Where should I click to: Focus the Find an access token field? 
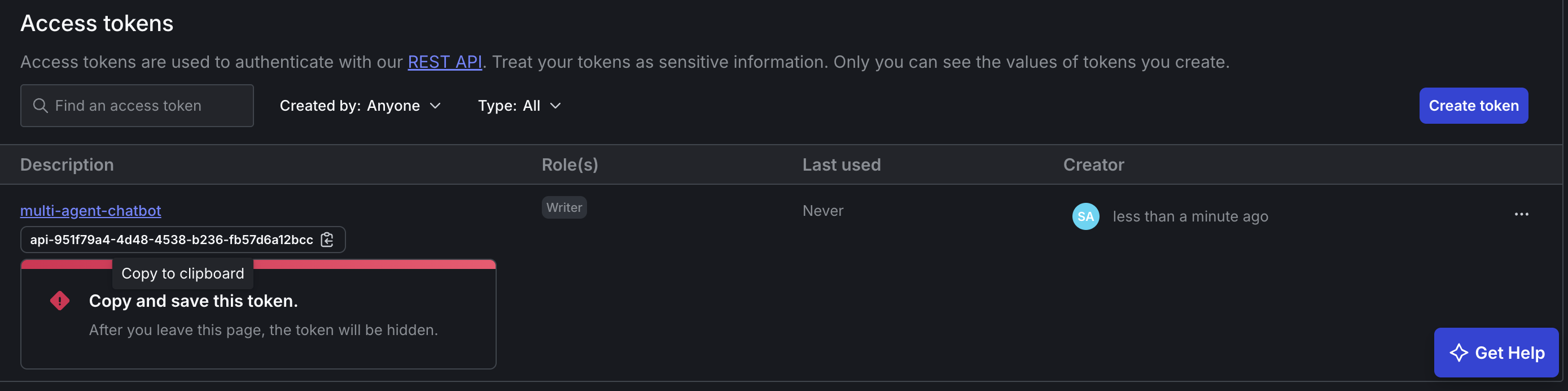pyautogui.click(x=146, y=105)
